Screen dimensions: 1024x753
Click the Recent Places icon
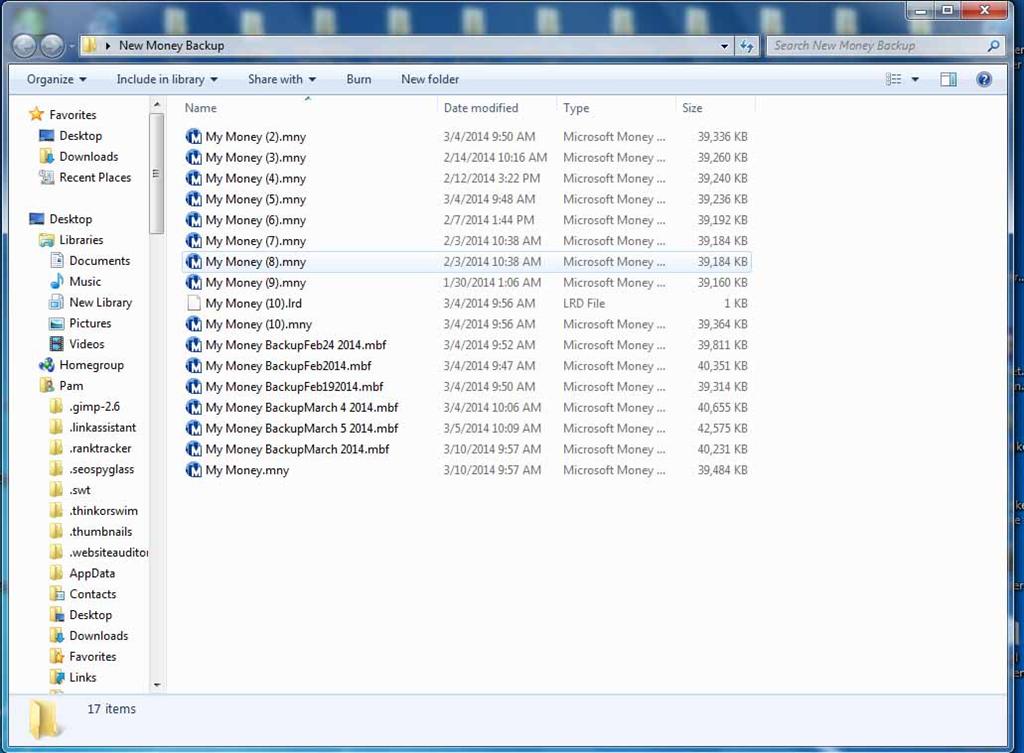pyautogui.click(x=46, y=178)
